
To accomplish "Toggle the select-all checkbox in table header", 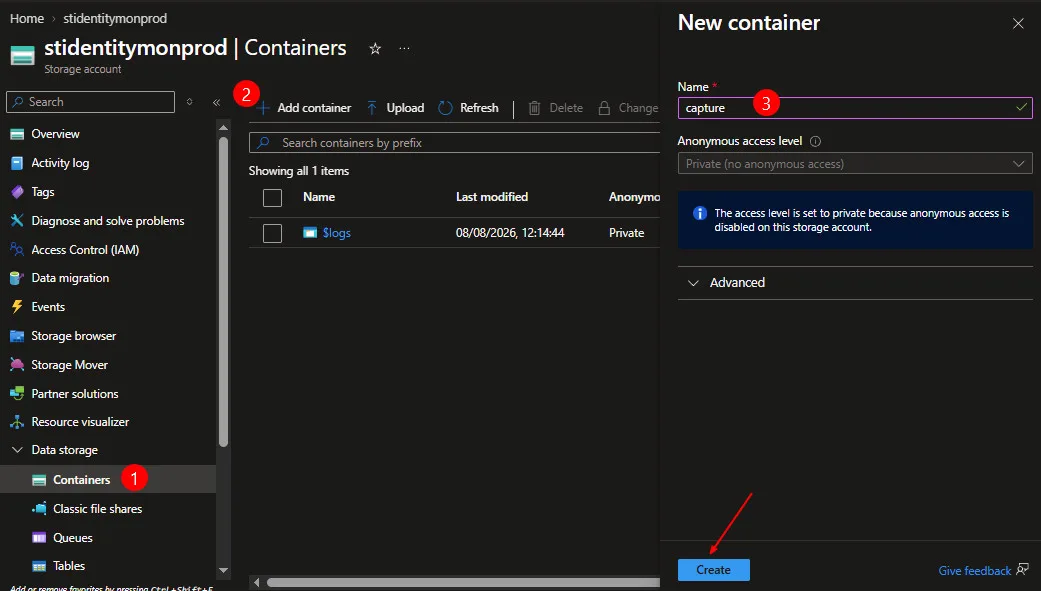I will [272, 198].
